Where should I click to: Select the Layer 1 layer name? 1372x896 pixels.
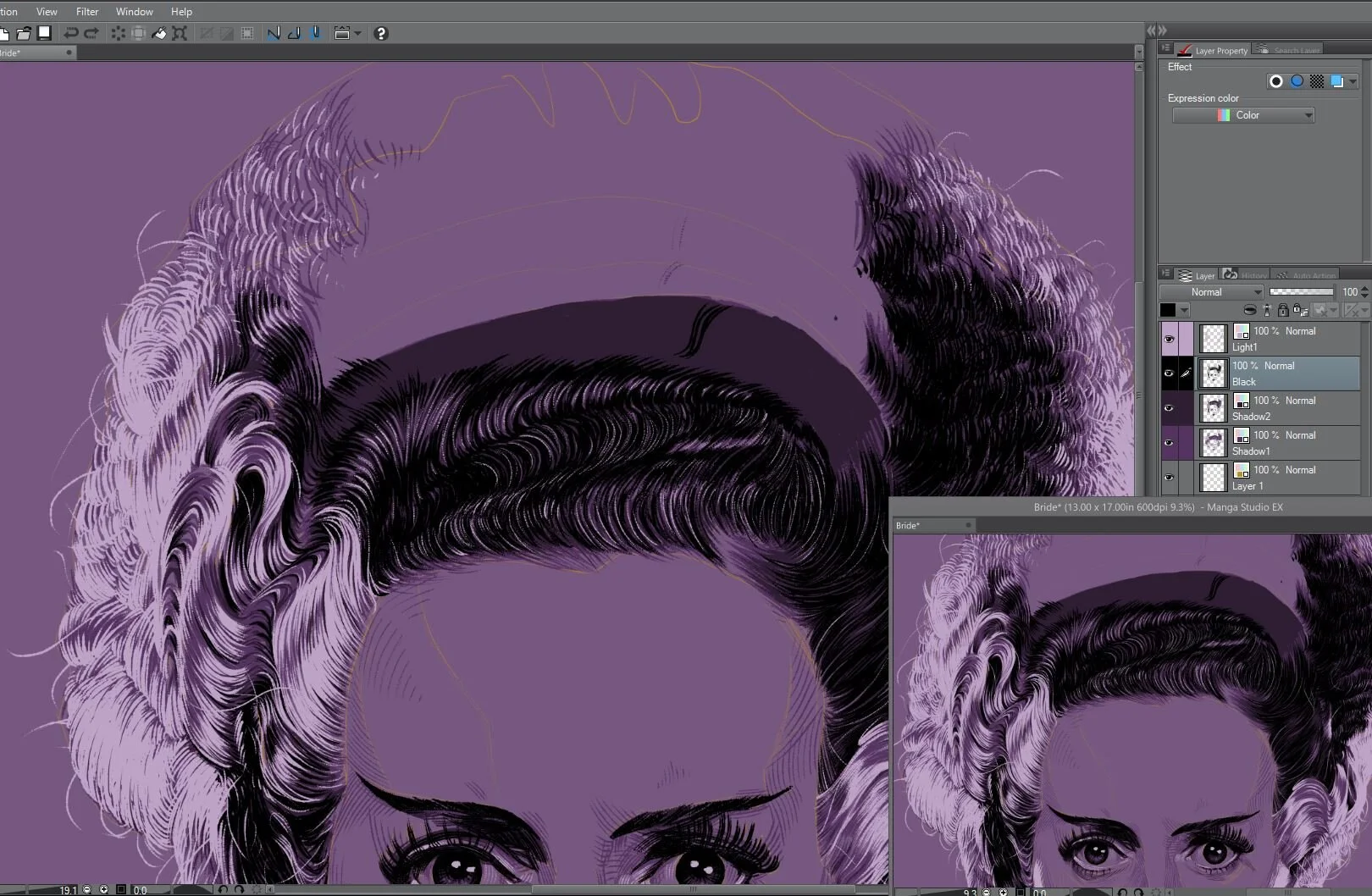point(1248,486)
